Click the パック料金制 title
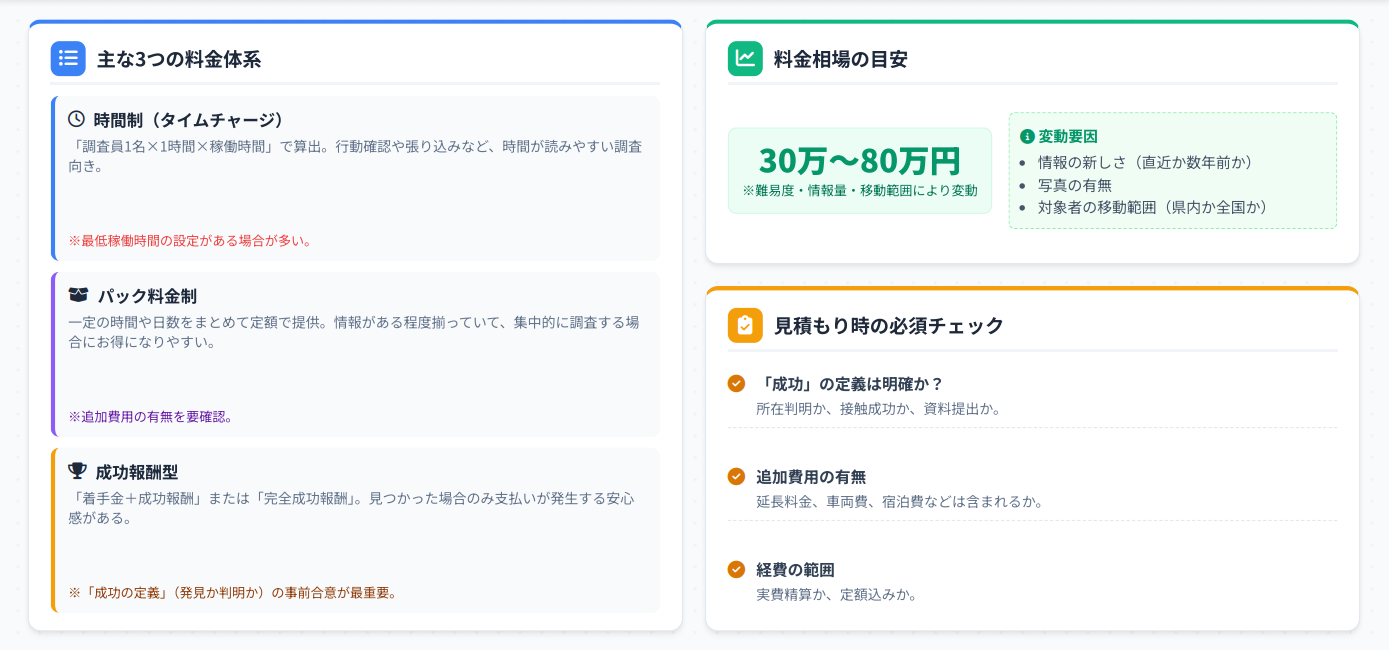The width and height of the screenshot is (1389, 650). (147, 296)
